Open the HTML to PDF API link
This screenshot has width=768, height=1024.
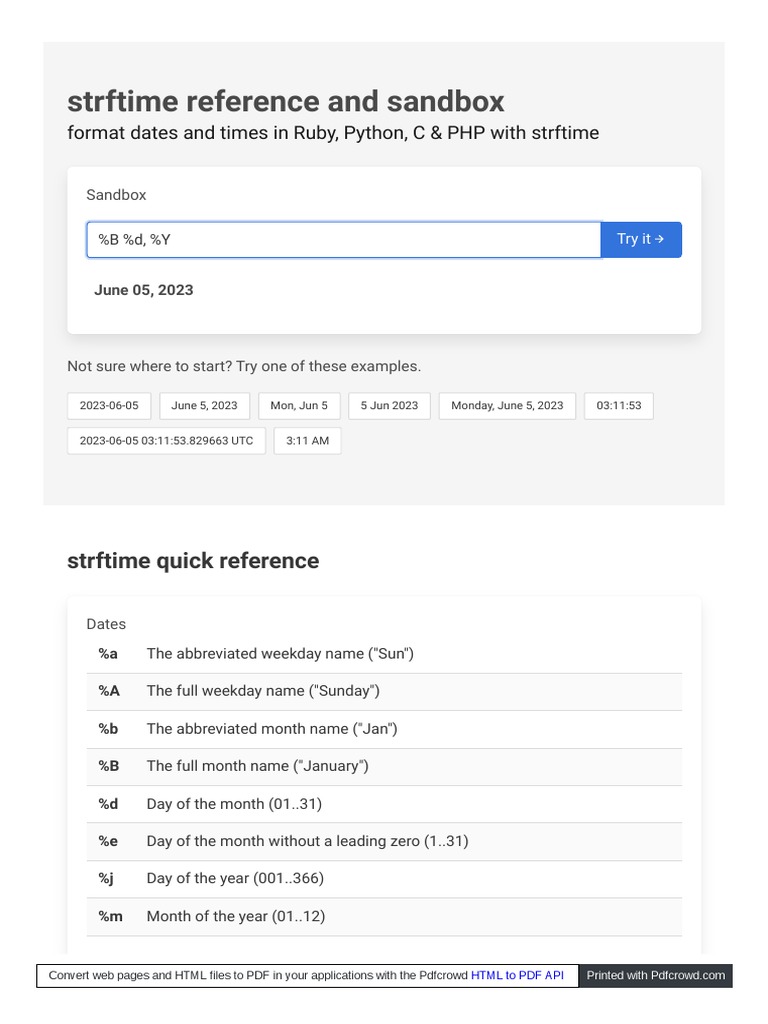coord(517,975)
